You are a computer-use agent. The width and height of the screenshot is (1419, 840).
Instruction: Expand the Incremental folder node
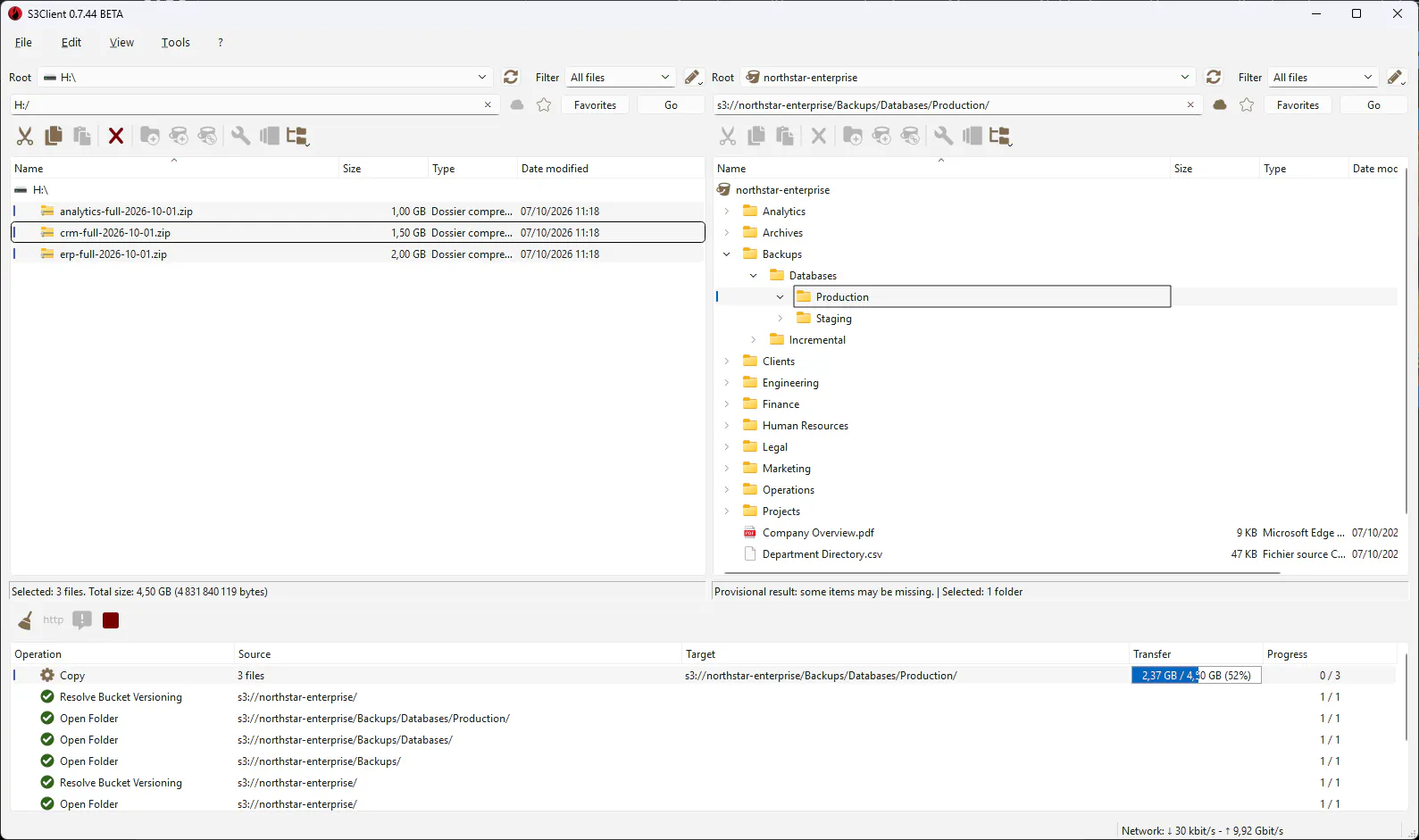[x=754, y=340]
